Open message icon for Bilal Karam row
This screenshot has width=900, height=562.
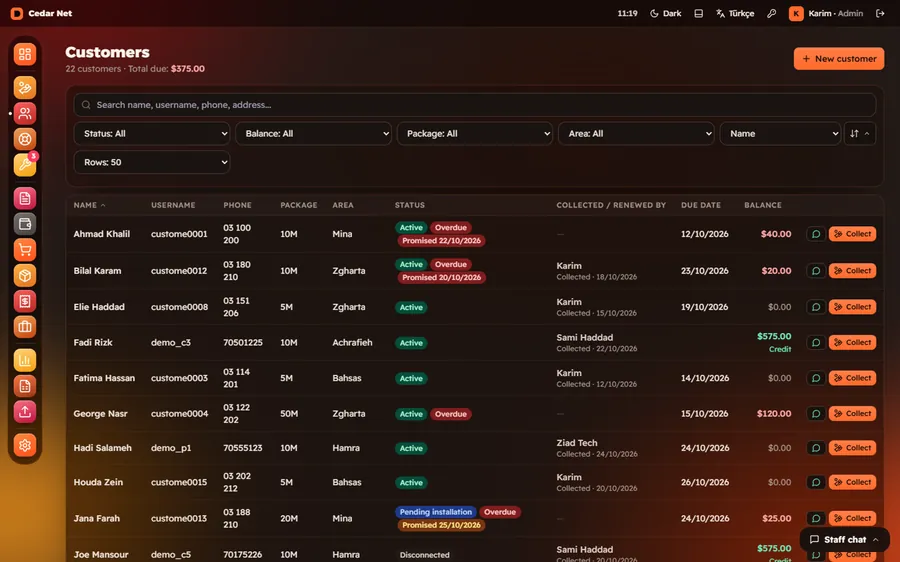[816, 270]
